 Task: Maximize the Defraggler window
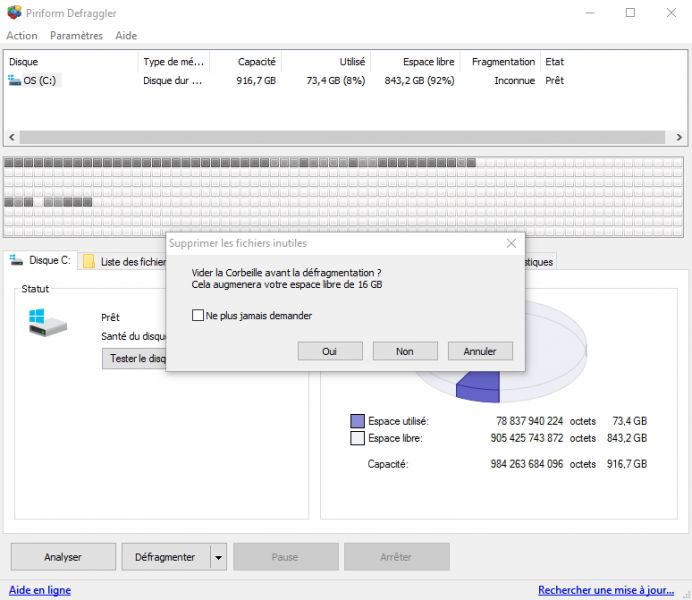click(x=631, y=13)
